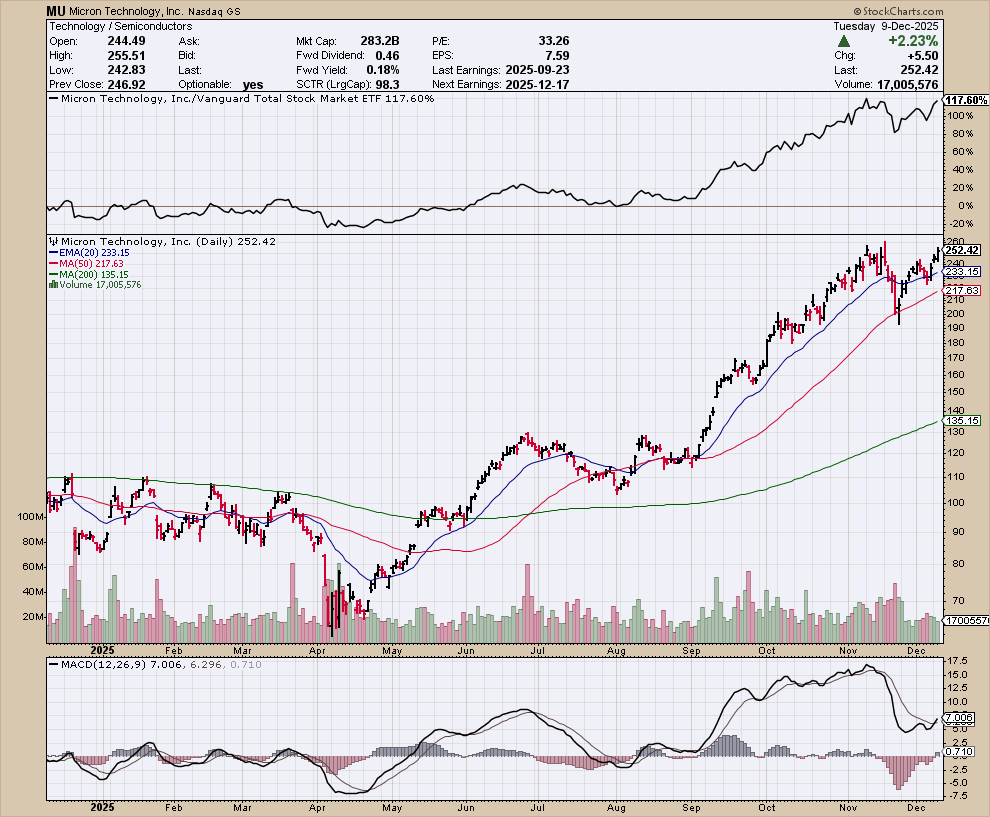Click the Optionable 'yes' value
This screenshot has height=817, width=990.
[253, 85]
